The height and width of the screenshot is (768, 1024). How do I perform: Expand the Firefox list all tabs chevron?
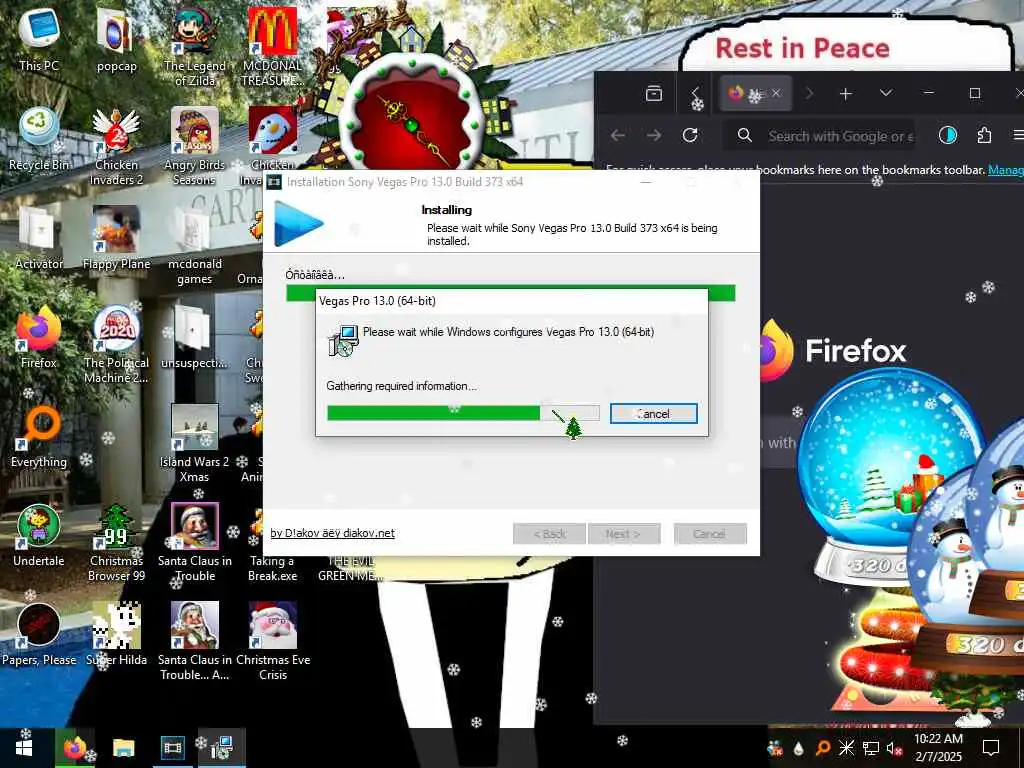886,93
